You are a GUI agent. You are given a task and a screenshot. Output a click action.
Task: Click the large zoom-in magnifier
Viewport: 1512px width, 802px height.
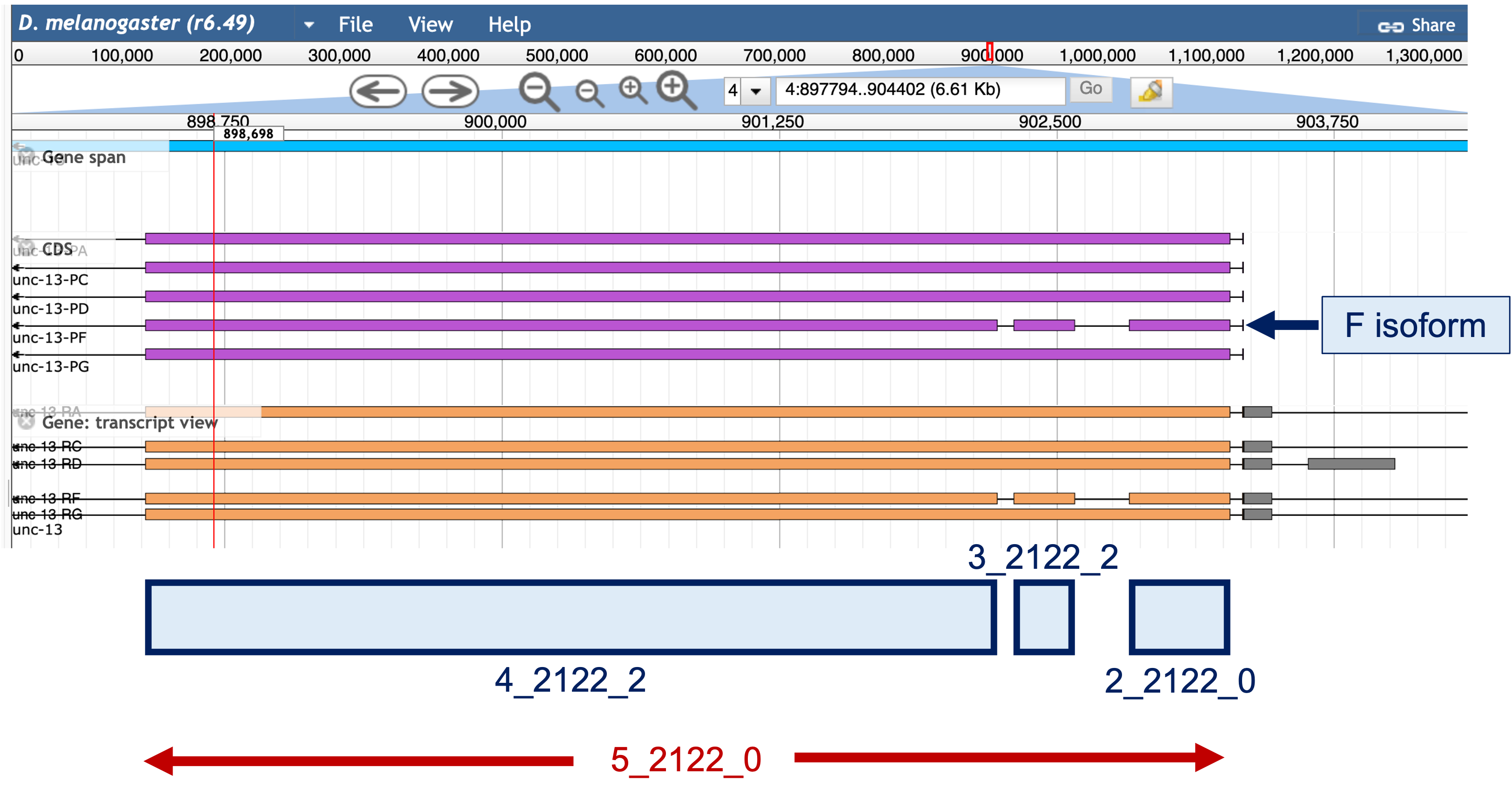point(676,90)
